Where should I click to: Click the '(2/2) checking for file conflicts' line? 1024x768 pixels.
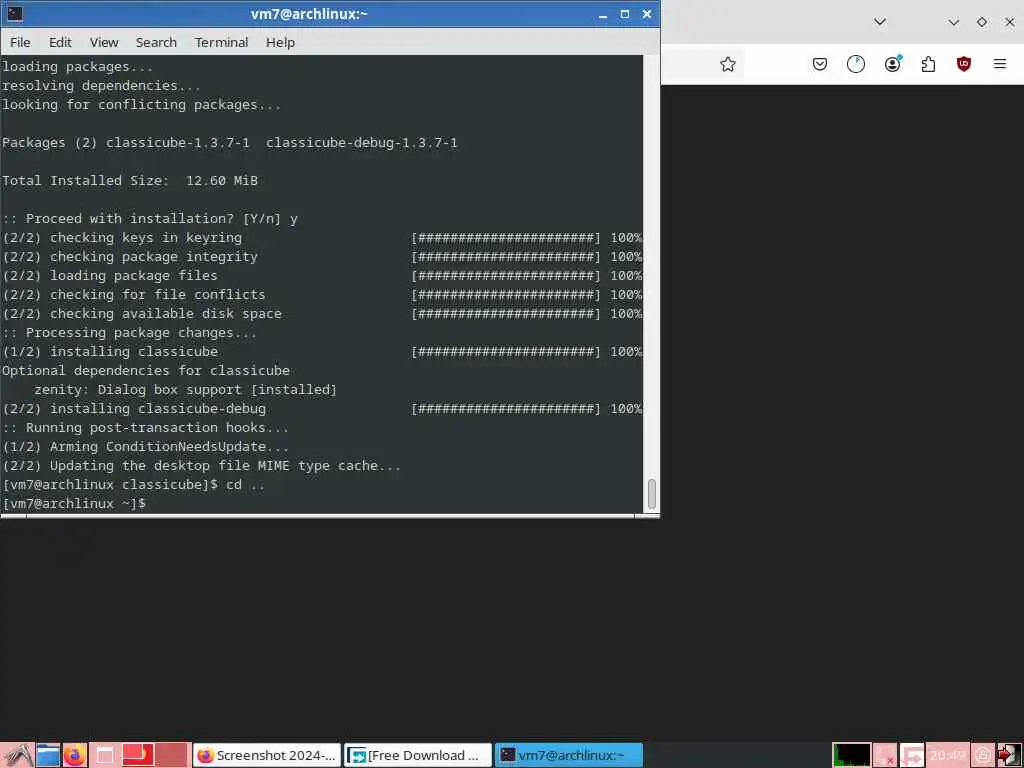[x=134, y=295]
